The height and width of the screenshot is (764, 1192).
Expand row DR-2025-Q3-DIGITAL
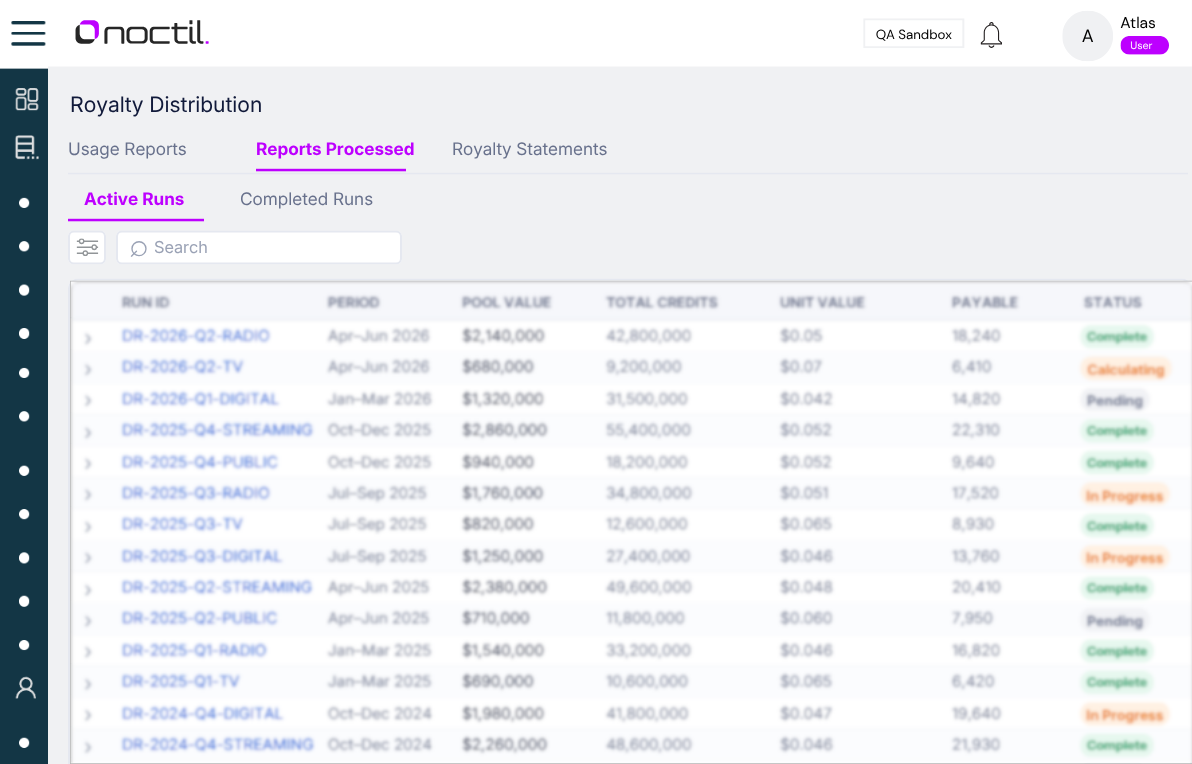pos(88,557)
